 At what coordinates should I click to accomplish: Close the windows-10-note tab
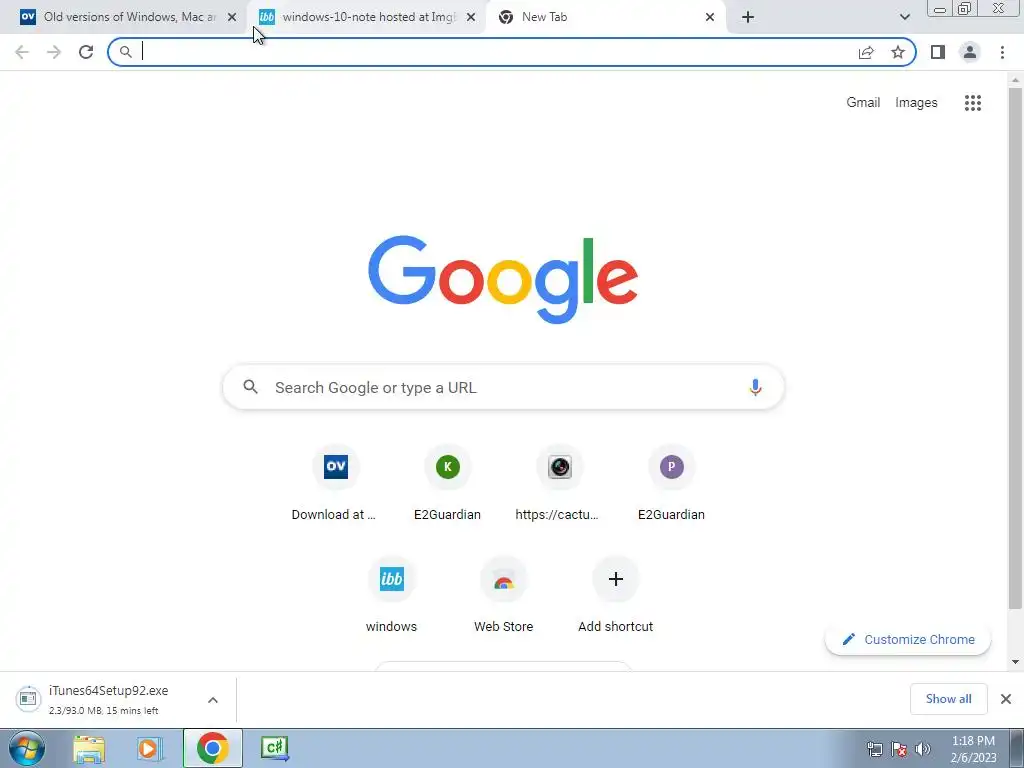point(471,18)
